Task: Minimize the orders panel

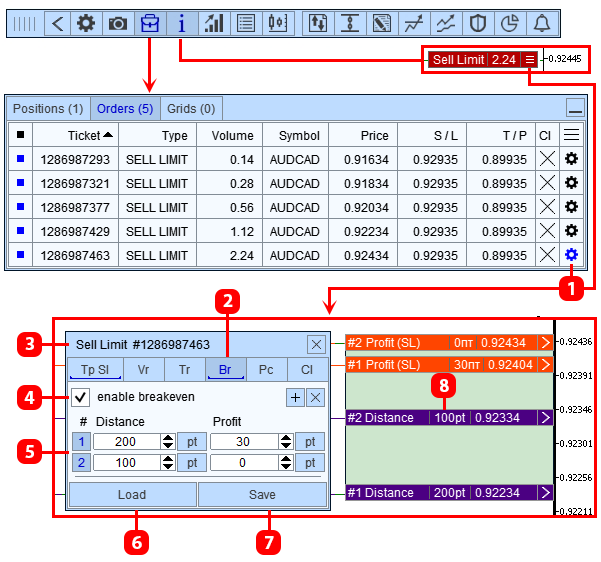Action: click(575, 108)
